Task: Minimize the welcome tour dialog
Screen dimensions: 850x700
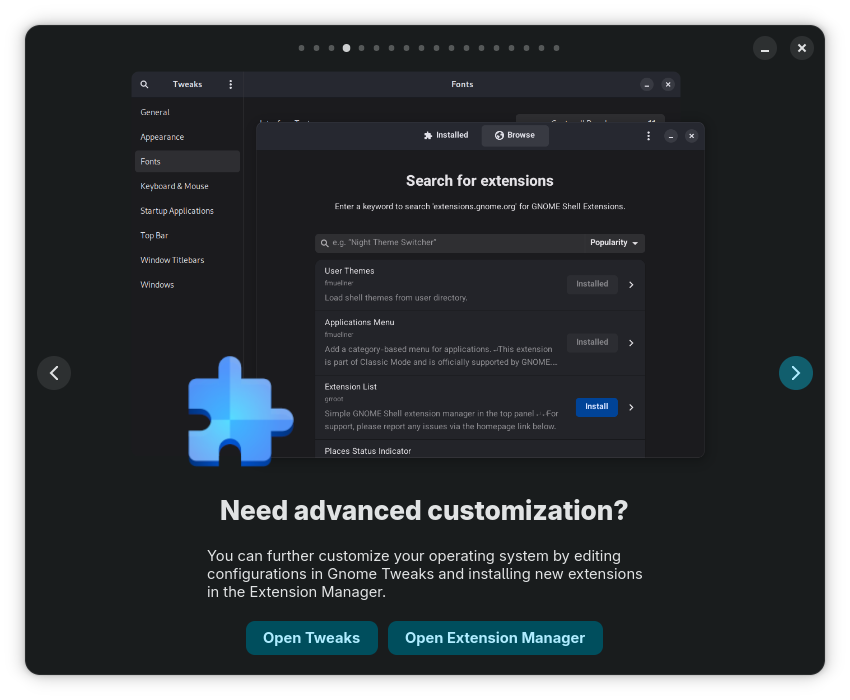Action: pyautogui.click(x=765, y=48)
